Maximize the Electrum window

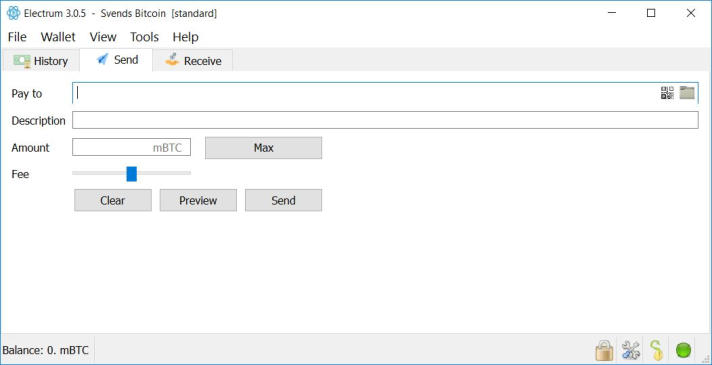click(x=651, y=13)
